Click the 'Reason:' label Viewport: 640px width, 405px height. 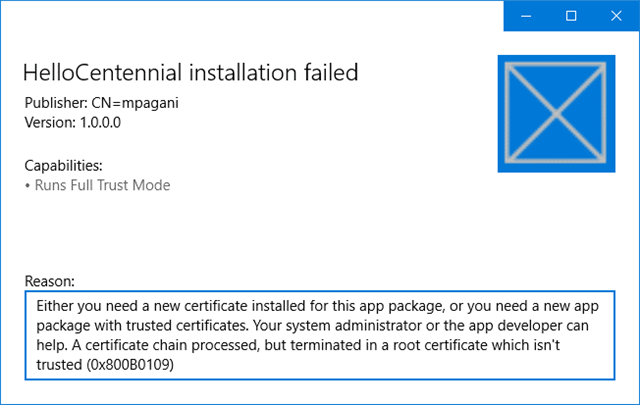[47, 282]
